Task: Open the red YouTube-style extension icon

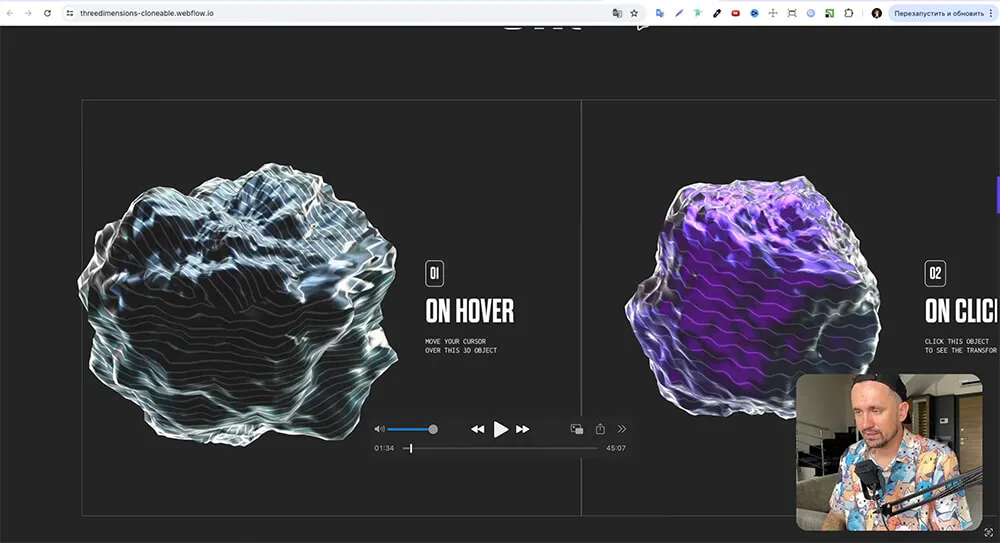Action: tap(735, 13)
